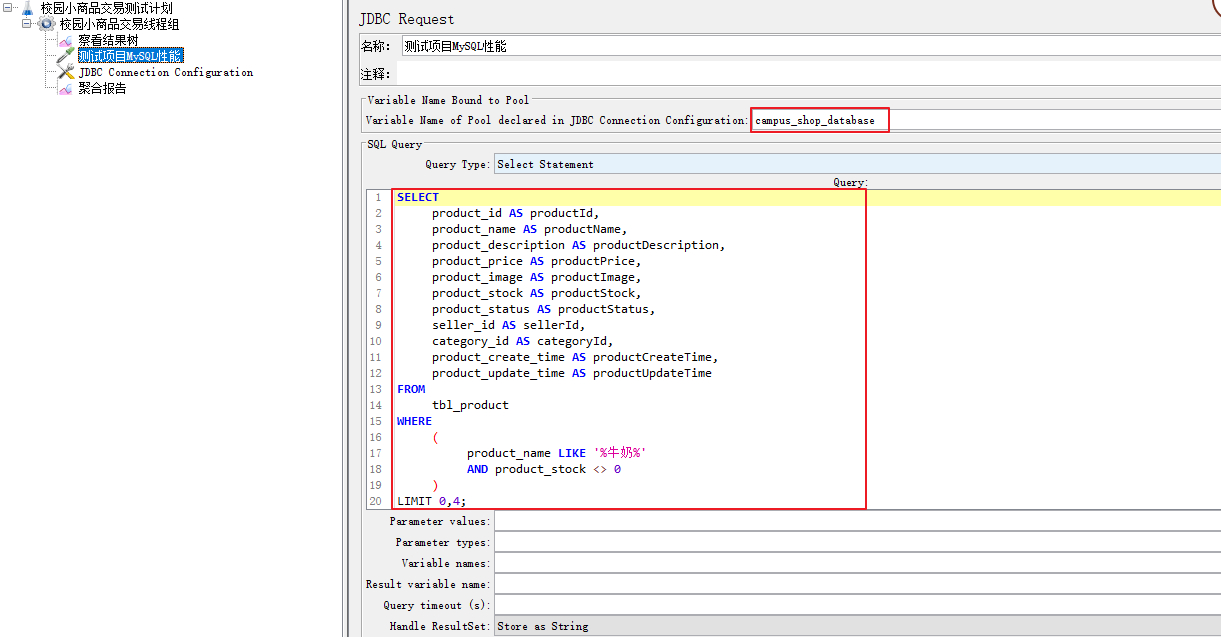The width and height of the screenshot is (1221, 637).
Task: Click the 名称 name input field
Action: click(x=810, y=46)
